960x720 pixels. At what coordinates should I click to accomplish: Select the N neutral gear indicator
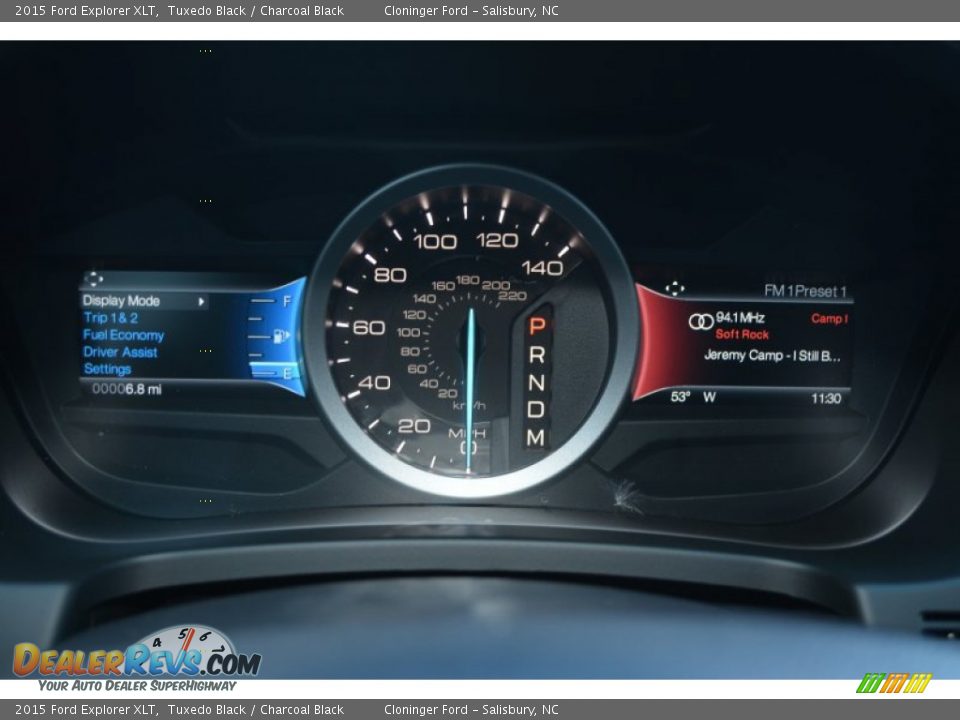click(x=537, y=382)
